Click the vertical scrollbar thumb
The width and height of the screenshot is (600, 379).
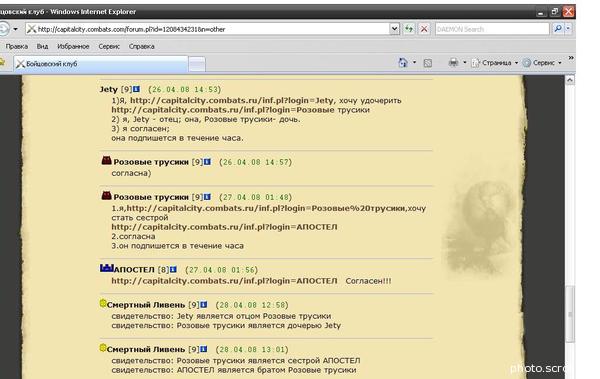click(x=570, y=314)
